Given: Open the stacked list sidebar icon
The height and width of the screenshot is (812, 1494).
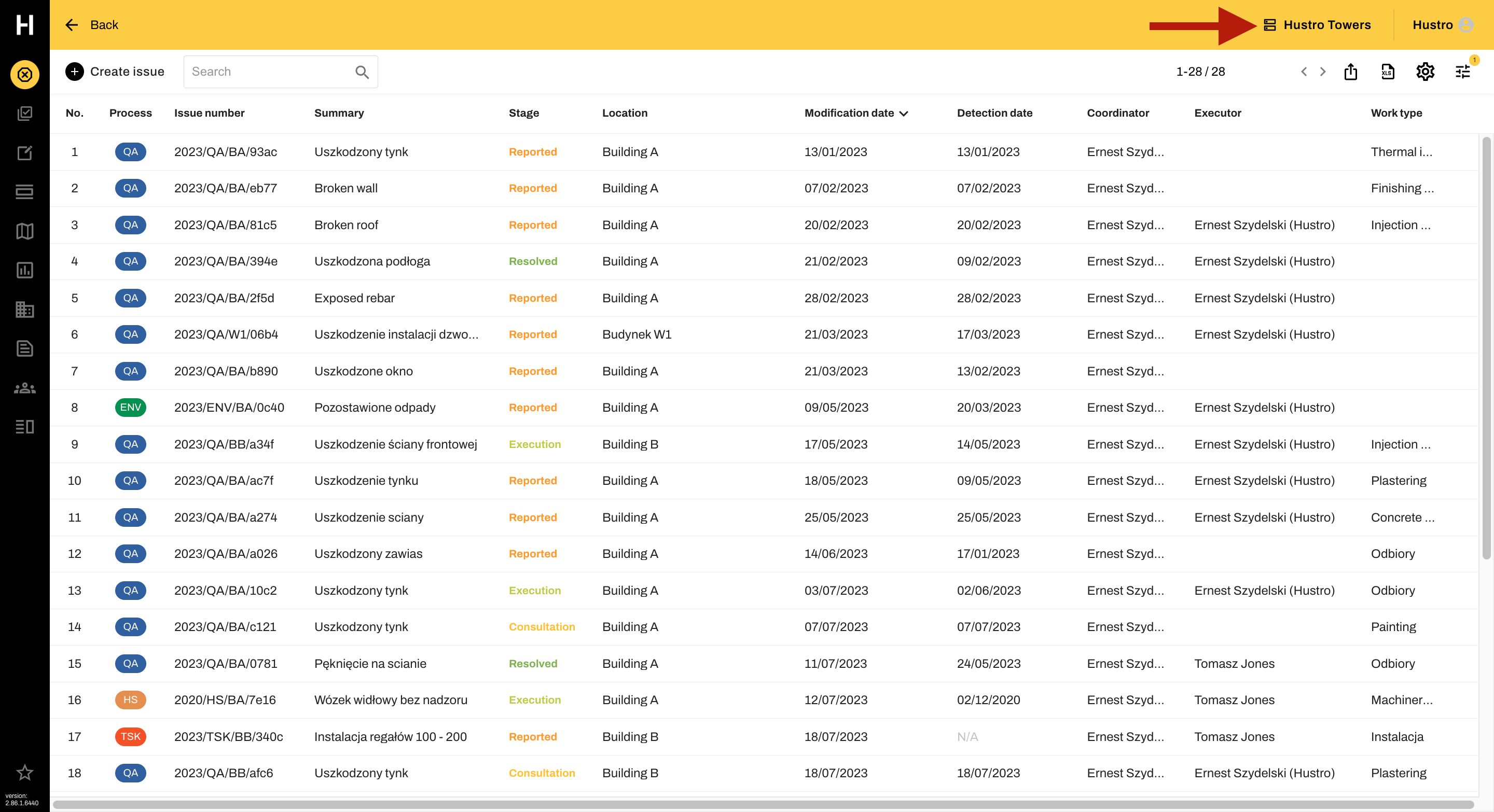Looking at the screenshot, I should pyautogui.click(x=24, y=192).
